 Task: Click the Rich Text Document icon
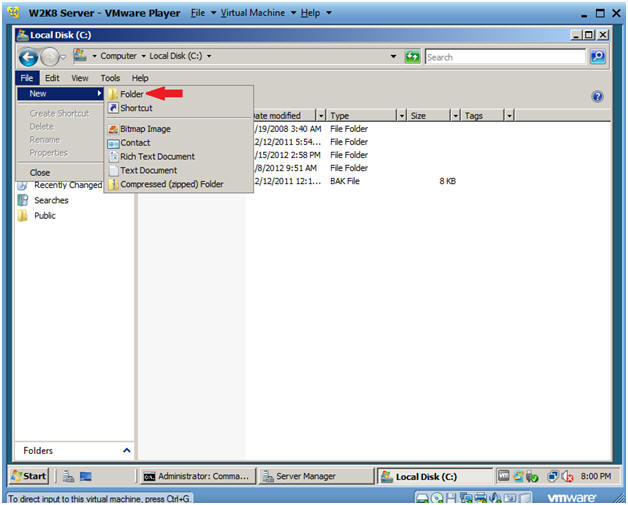[x=113, y=157]
